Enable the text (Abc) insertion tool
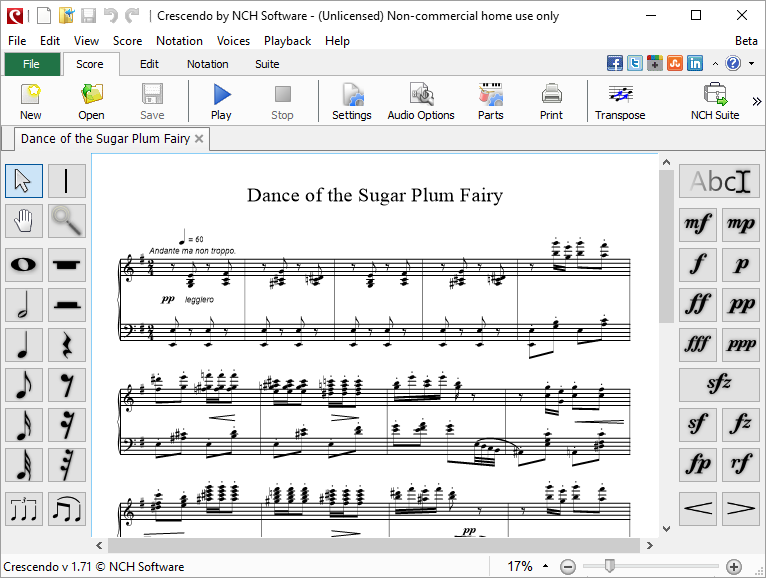This screenshot has width=766, height=578. click(719, 181)
